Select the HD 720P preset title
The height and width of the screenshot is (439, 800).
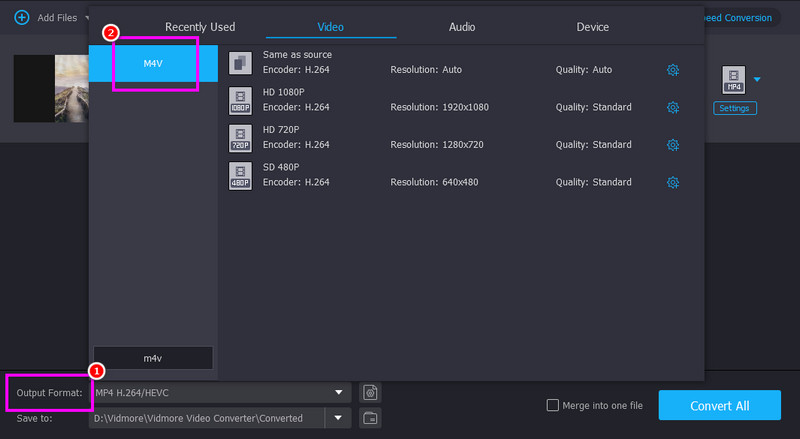(x=281, y=130)
